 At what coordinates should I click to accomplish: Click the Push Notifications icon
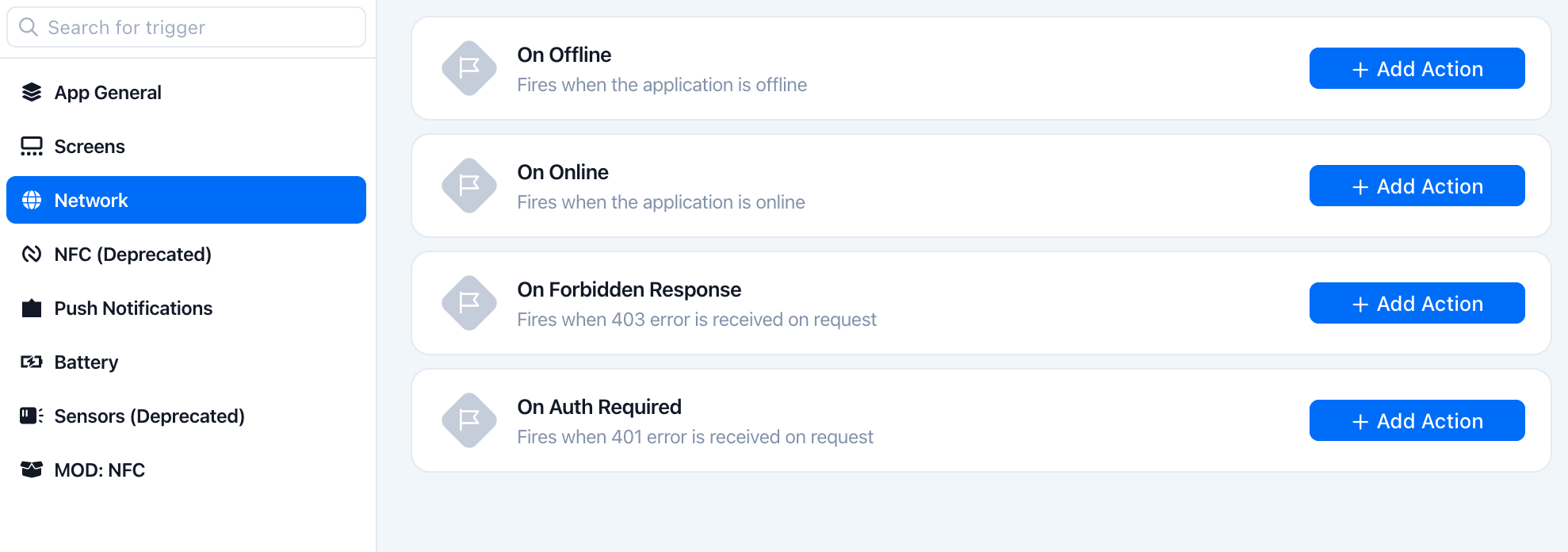[x=32, y=309]
